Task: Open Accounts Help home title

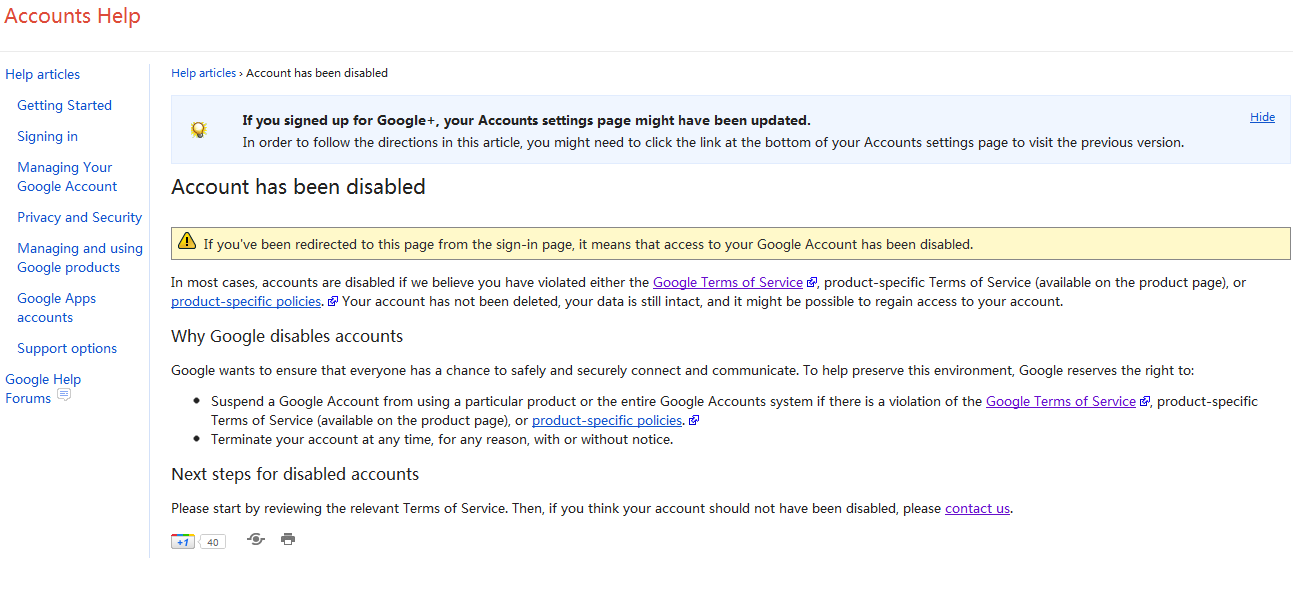Action: pyautogui.click(x=73, y=16)
